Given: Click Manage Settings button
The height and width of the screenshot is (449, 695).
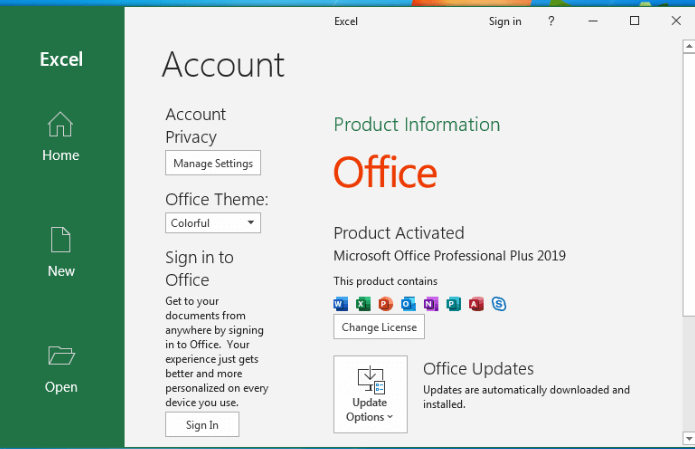Looking at the screenshot, I should point(213,163).
